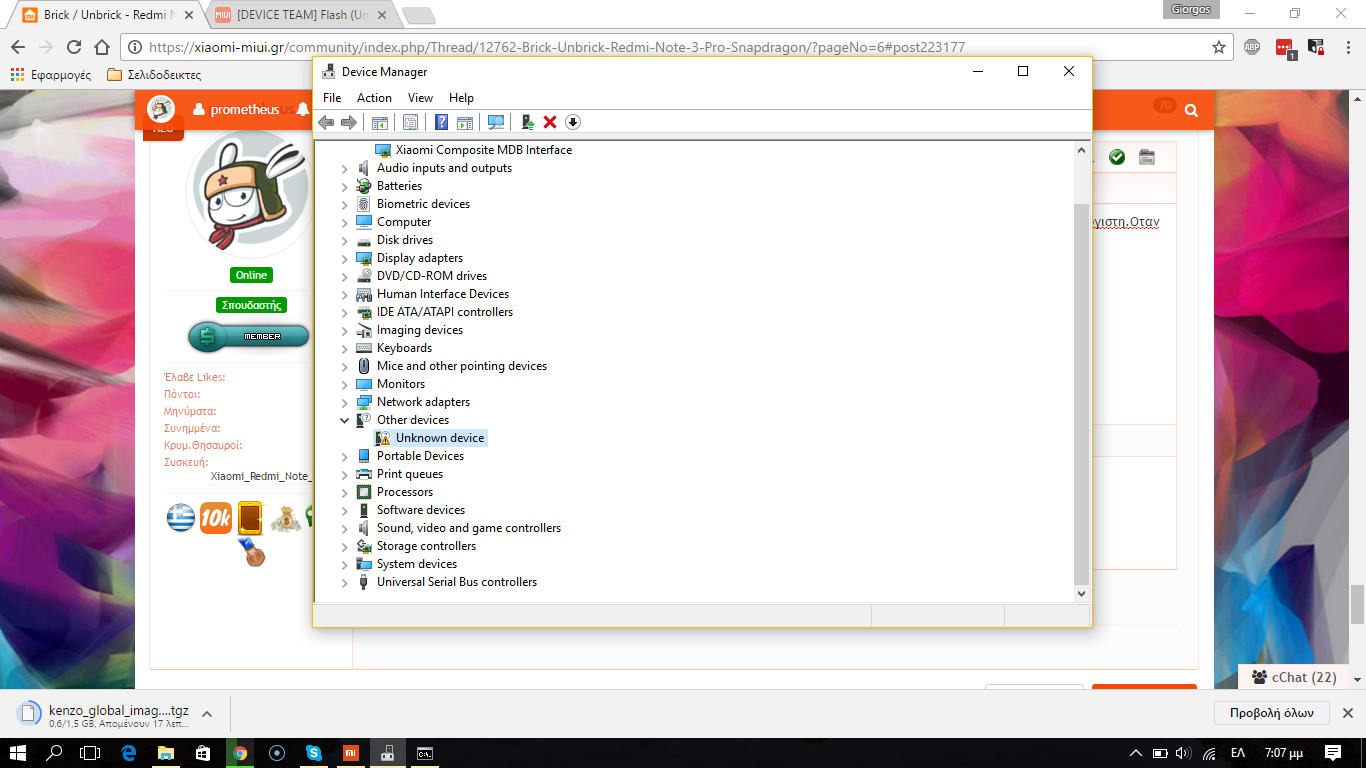Viewport: 1366px width, 768px height.
Task: Open the View menu in Device Manager
Action: [420, 98]
